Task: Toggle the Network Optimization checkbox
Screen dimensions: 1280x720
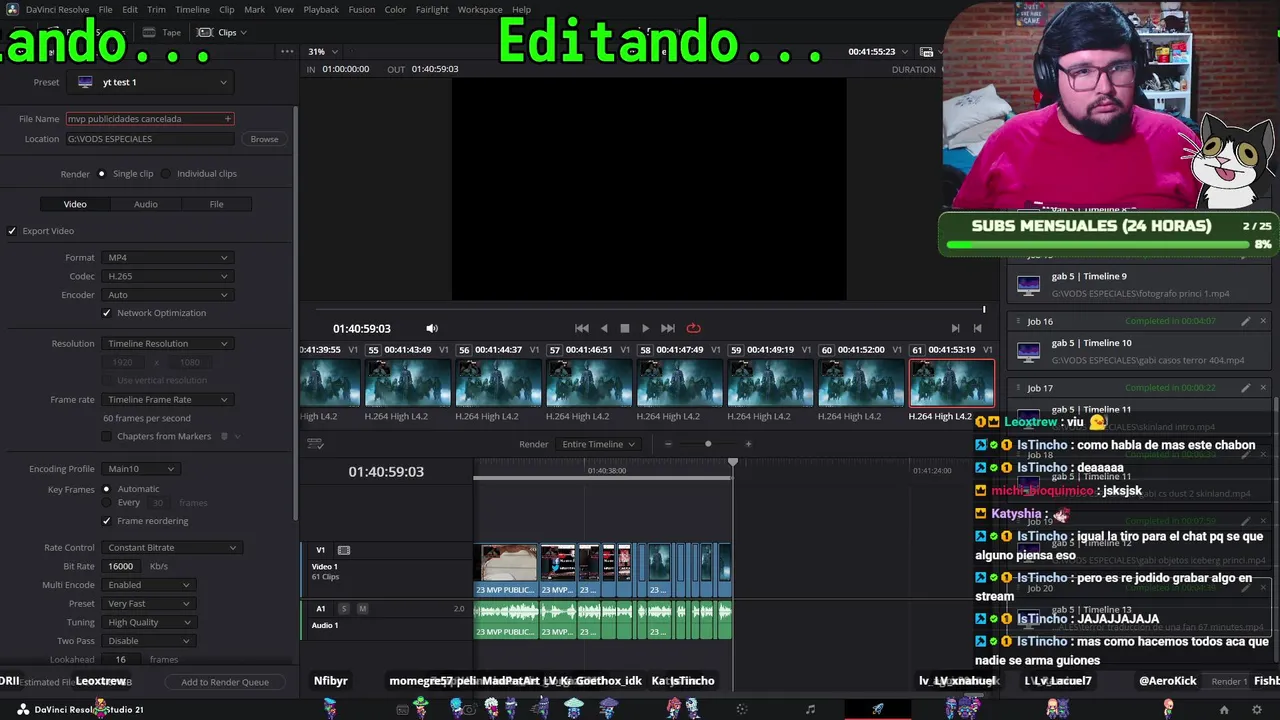Action: click(x=107, y=313)
